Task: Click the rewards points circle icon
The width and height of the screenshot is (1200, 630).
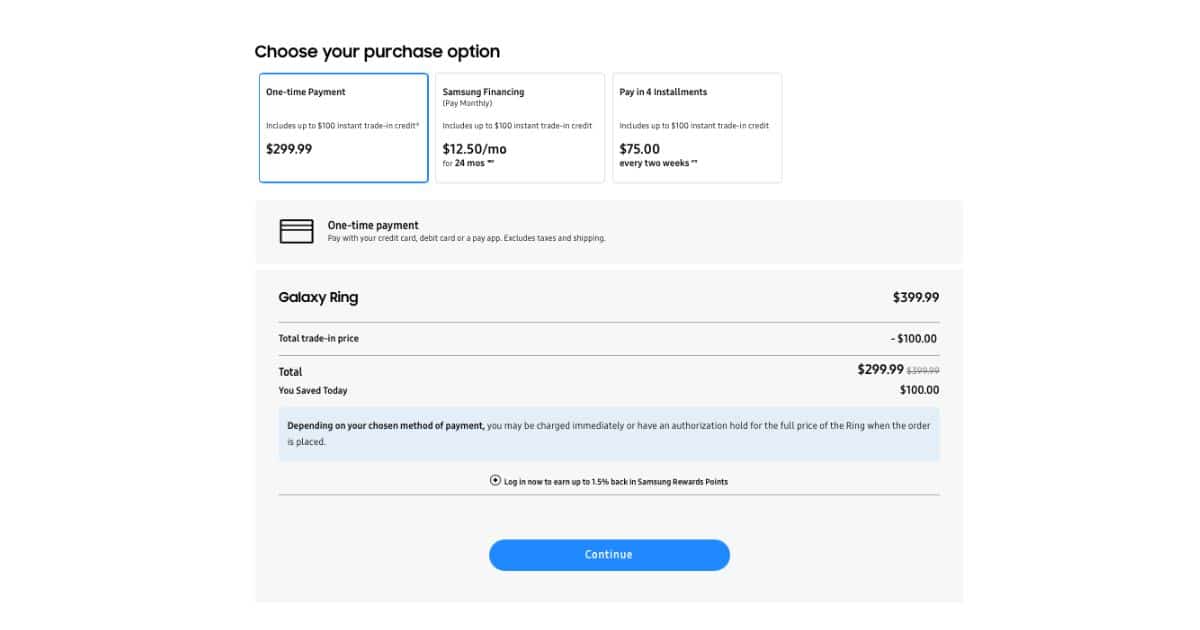Action: (495, 481)
